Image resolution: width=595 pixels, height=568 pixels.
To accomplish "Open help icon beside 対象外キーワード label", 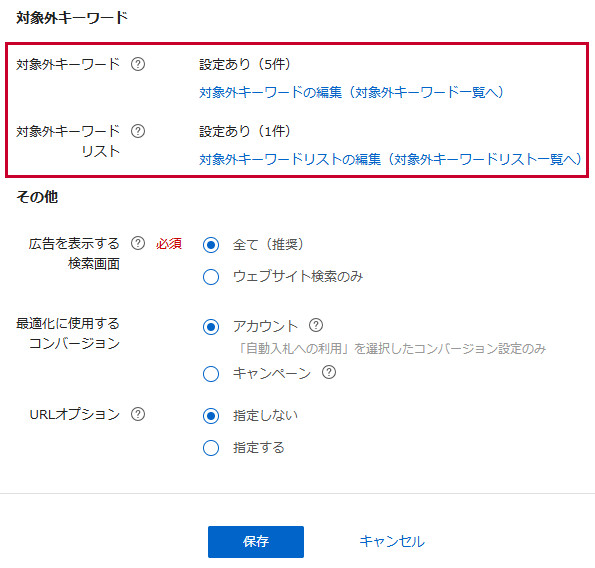I will [138, 64].
